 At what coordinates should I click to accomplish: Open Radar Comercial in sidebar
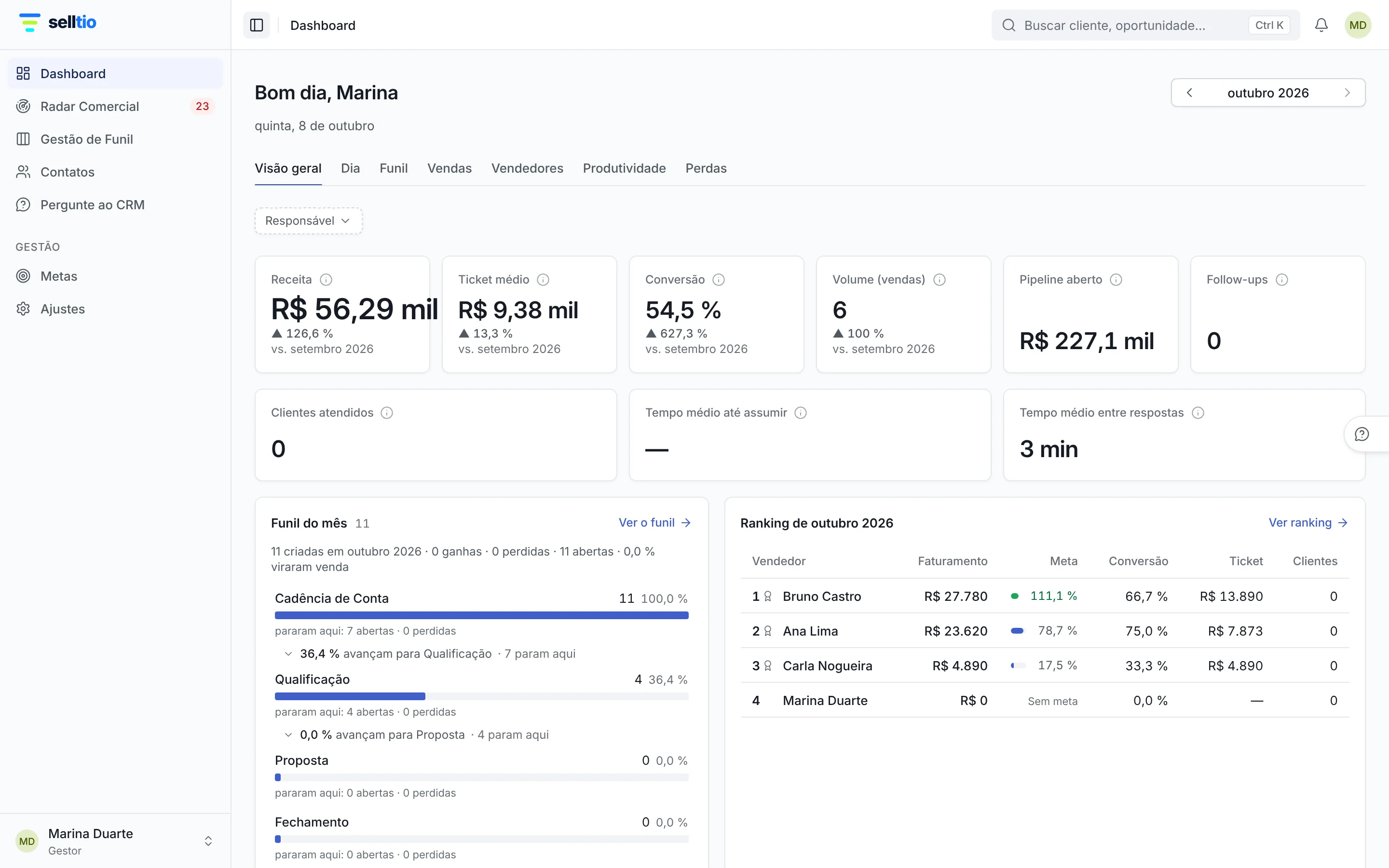coord(115,106)
